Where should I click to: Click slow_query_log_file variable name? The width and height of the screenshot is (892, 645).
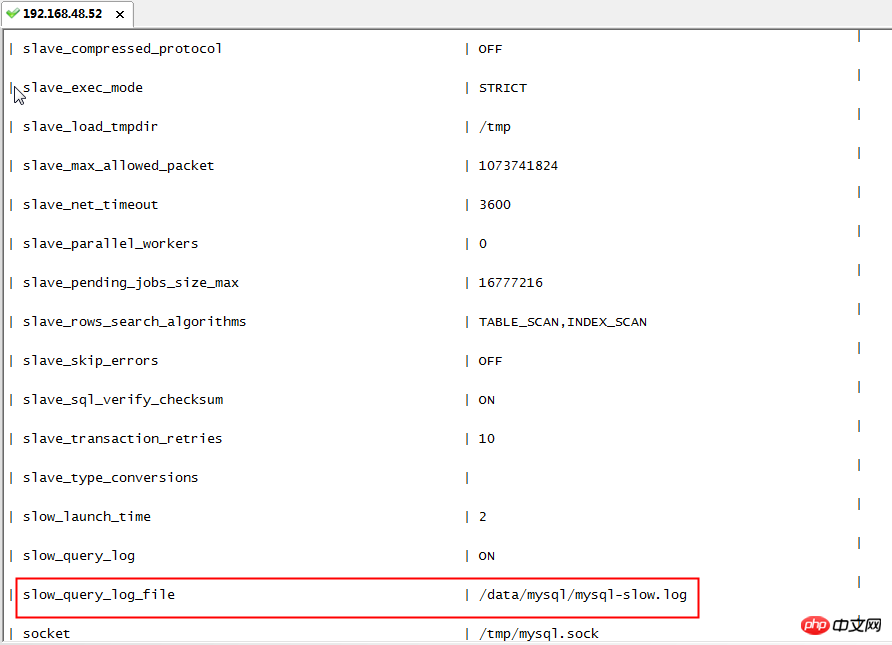(x=99, y=595)
